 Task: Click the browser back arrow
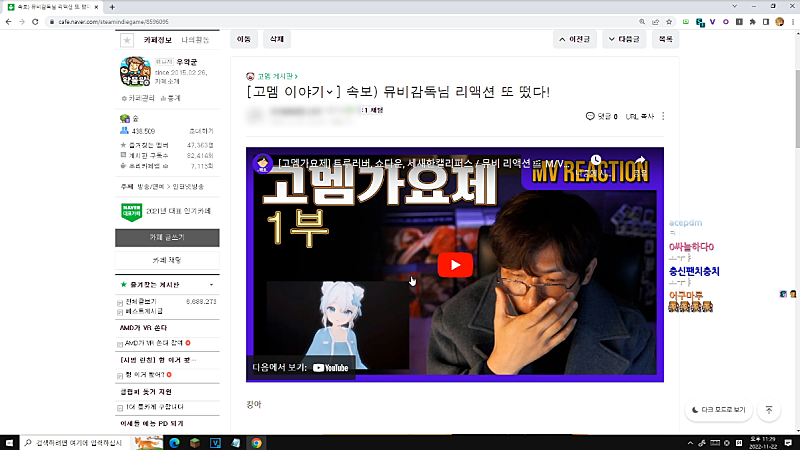(x=8, y=22)
